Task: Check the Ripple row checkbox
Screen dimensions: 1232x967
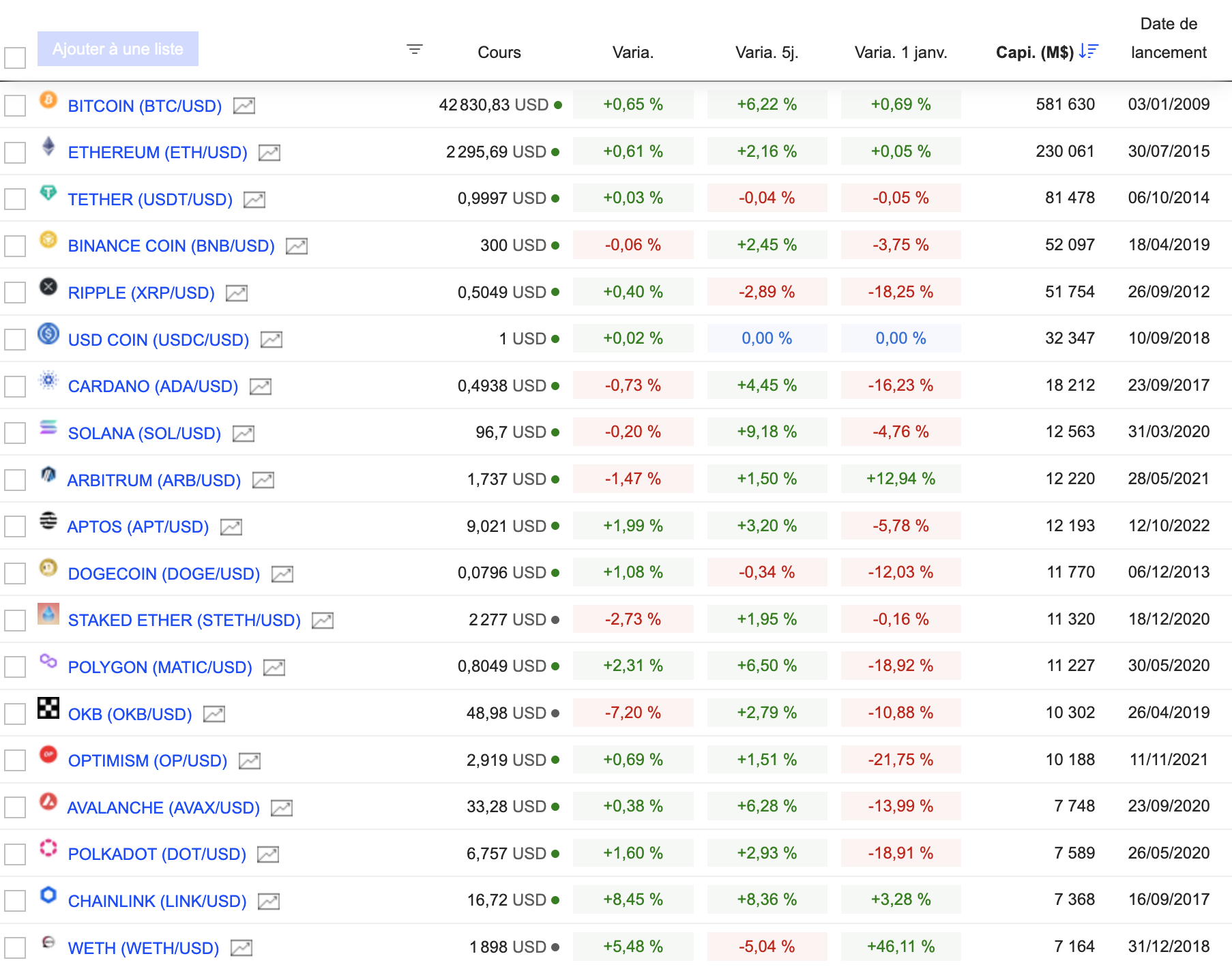Action: point(15,293)
